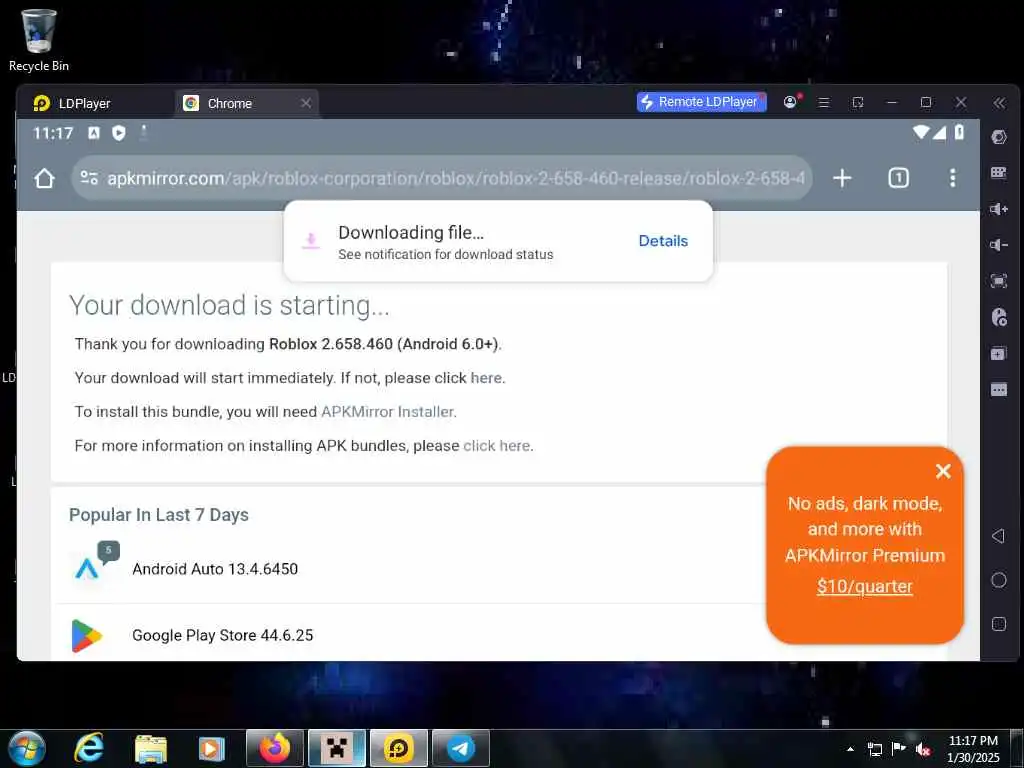
Task: Open the APKMirror Installer link
Action: pos(387,412)
